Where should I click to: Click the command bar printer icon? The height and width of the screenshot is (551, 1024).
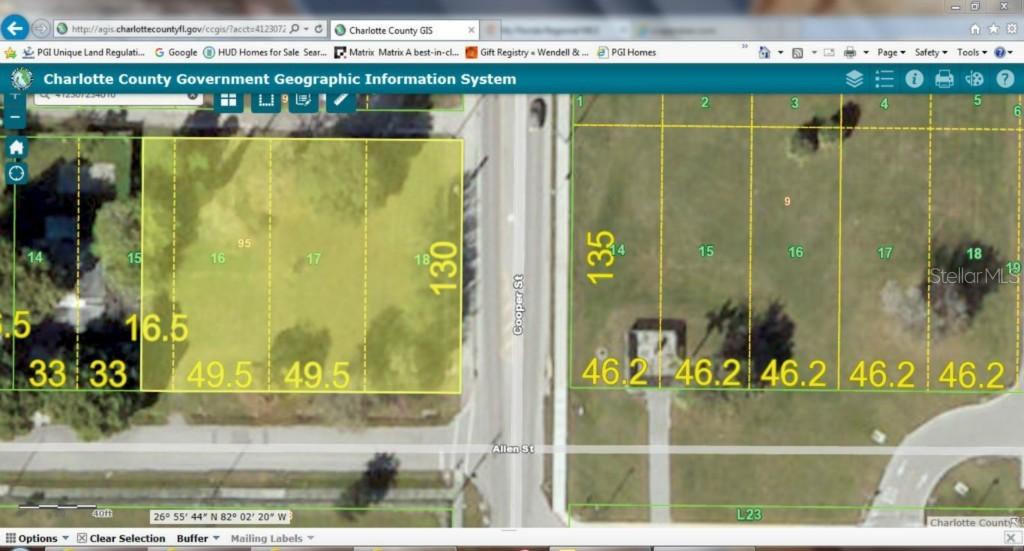coord(850,52)
